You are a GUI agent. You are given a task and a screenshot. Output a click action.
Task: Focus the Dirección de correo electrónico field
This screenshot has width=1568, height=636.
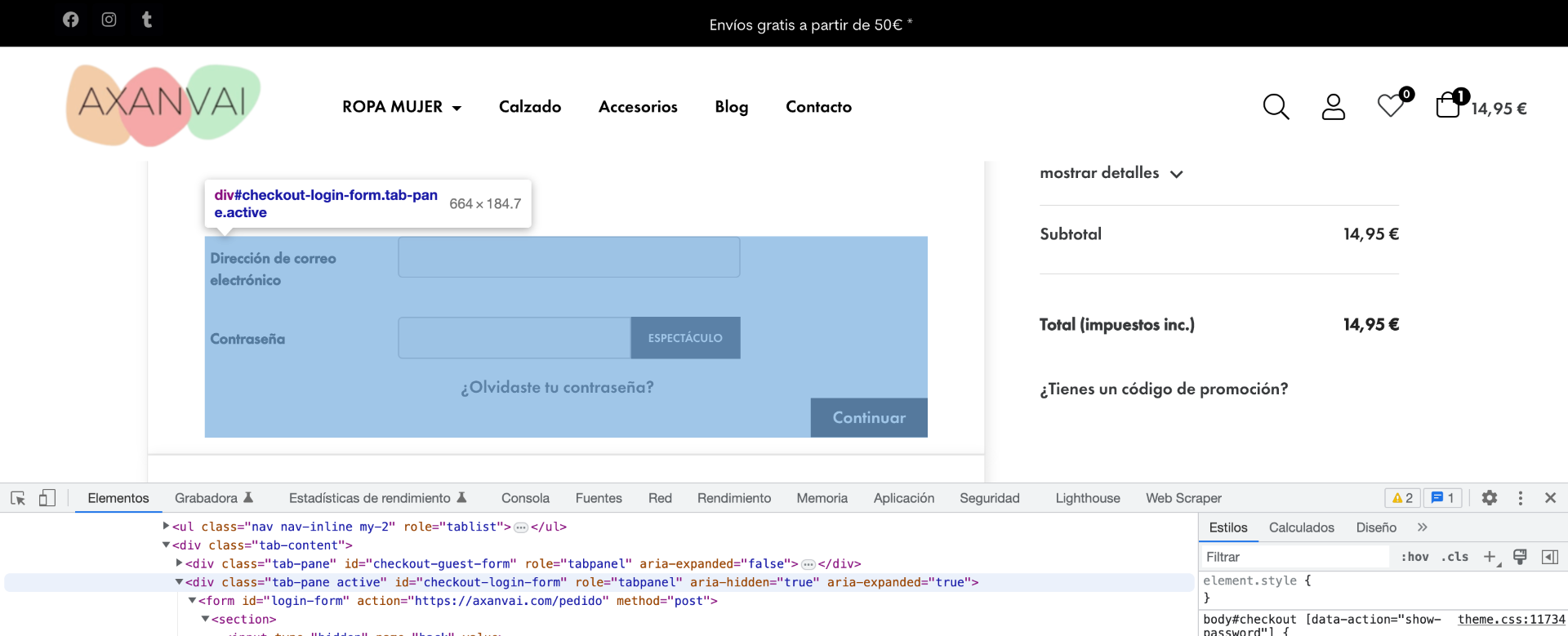pos(569,258)
